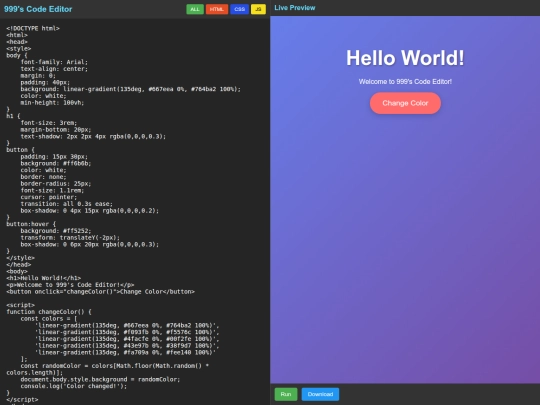Select the green ALL tab
540x405 pixels.
click(x=195, y=9)
